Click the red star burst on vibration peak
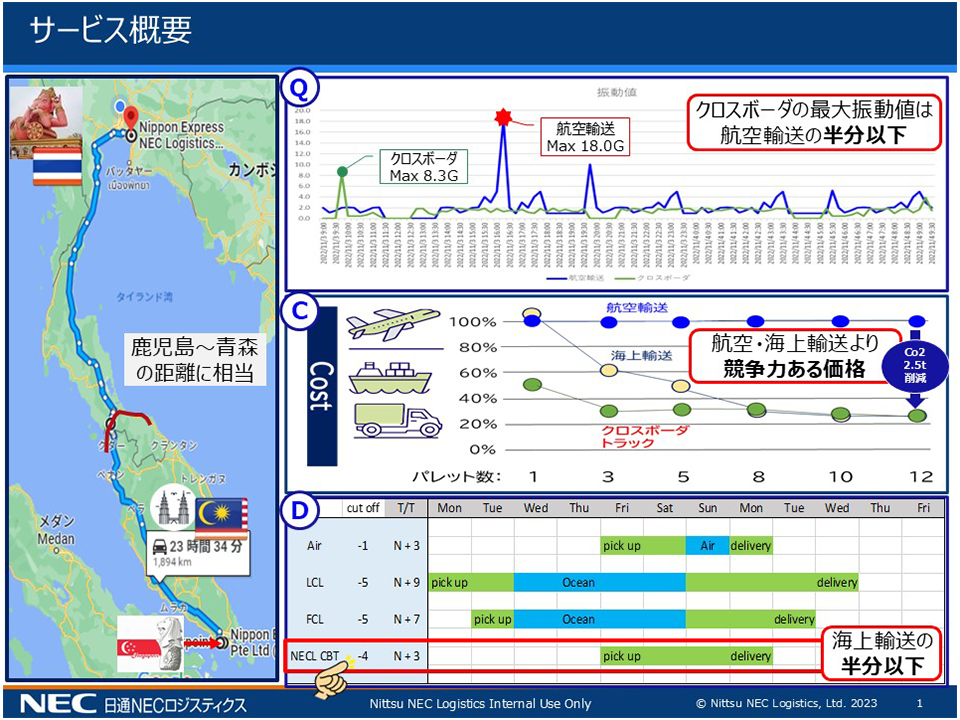 click(x=503, y=118)
